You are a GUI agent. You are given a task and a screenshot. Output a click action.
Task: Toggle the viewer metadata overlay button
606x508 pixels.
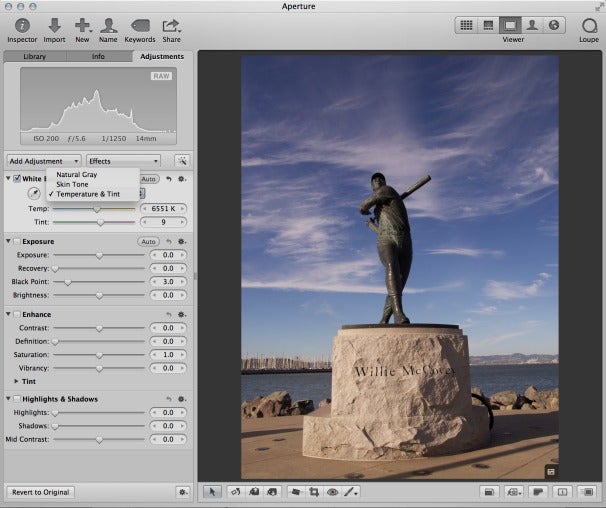coord(514,492)
